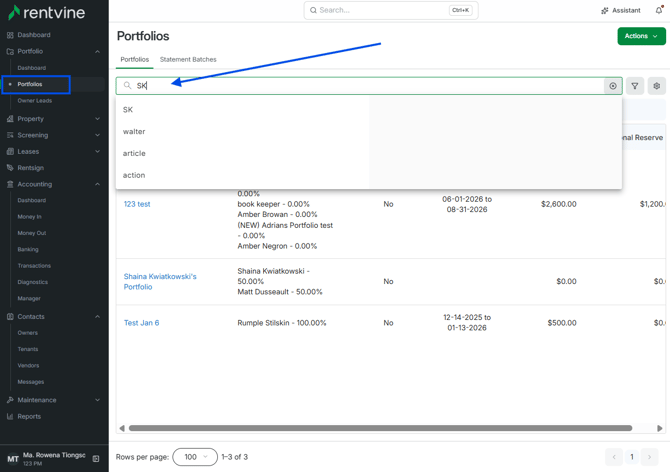
Task: Click the Leases sidebar icon
Action: 10,152
